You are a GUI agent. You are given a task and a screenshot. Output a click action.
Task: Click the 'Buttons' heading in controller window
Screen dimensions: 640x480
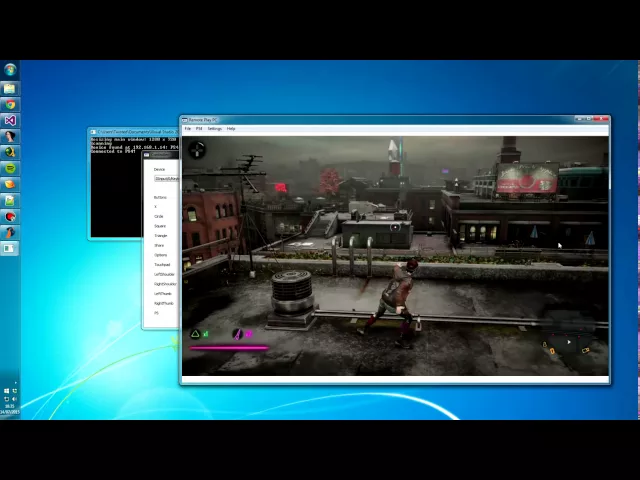[x=160, y=198]
